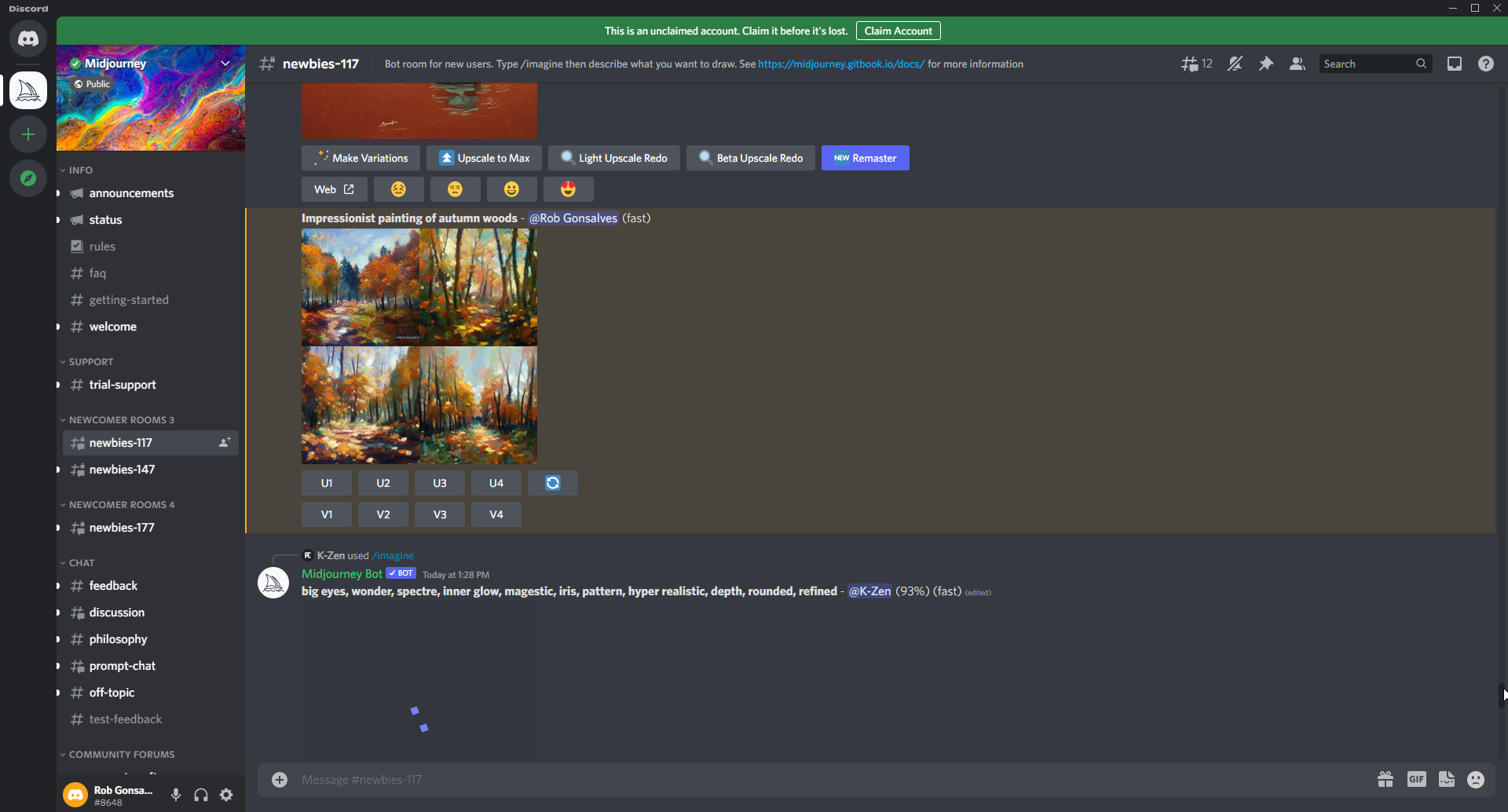This screenshot has width=1508, height=812.
Task: Switch to newbies-147 channel
Action: pos(151,470)
